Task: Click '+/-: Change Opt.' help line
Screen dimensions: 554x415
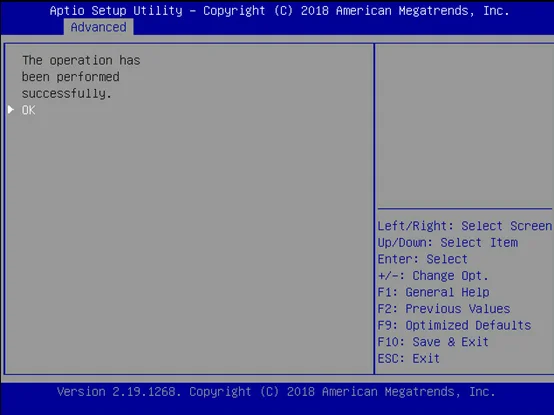Action: tap(433, 275)
